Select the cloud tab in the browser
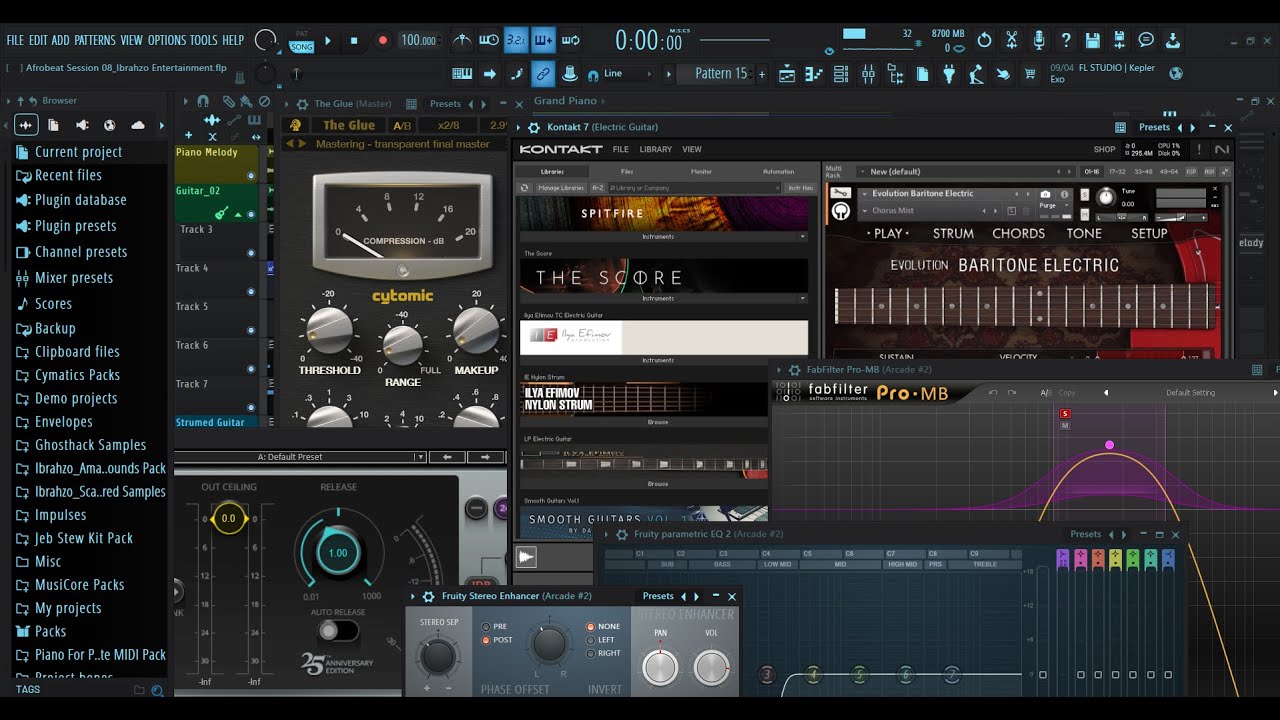This screenshot has height=720, width=1280. (x=138, y=125)
